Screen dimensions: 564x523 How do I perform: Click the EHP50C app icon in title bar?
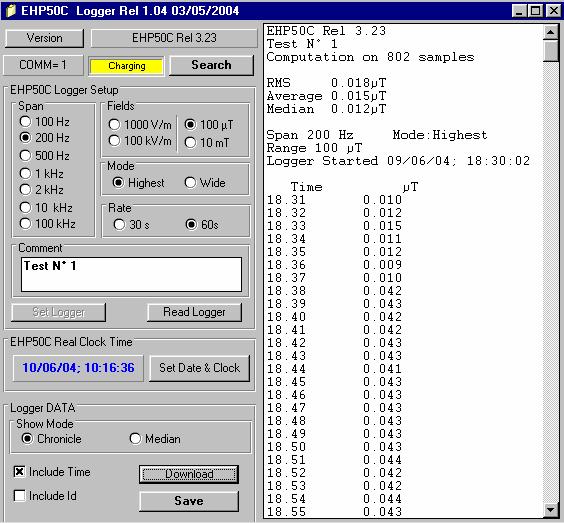[x=11, y=11]
